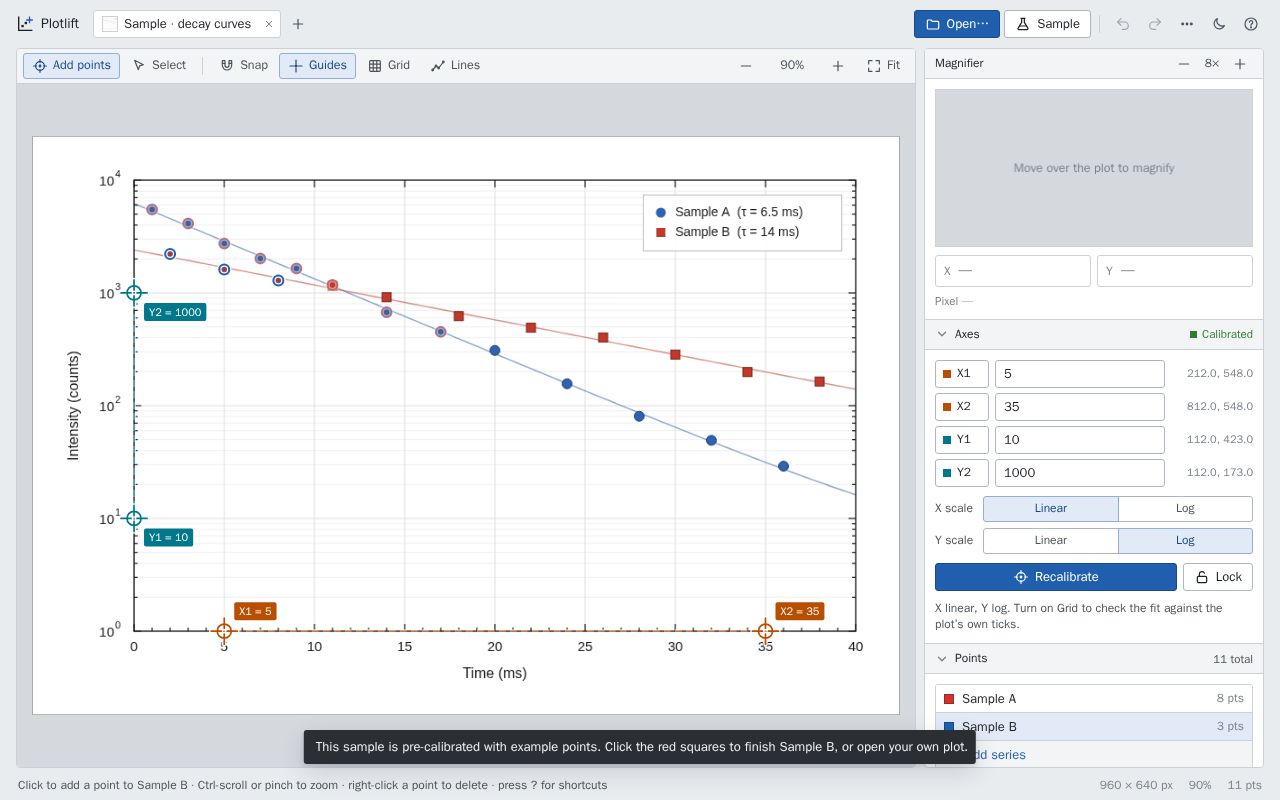Set X scale to Linear
The height and width of the screenshot is (800, 1280).
pos(1051,509)
